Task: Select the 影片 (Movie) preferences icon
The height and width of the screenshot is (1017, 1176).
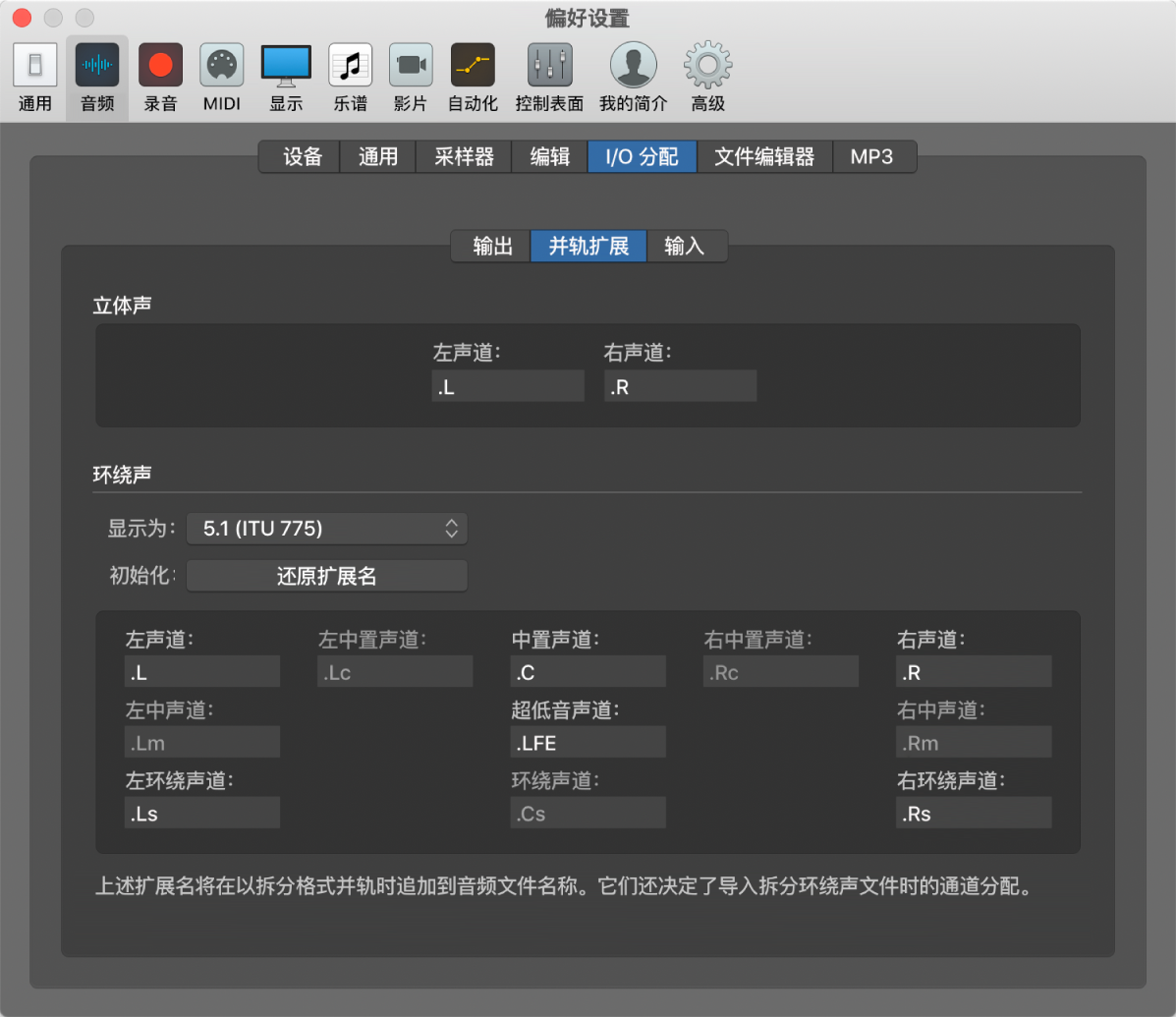Action: [x=410, y=76]
